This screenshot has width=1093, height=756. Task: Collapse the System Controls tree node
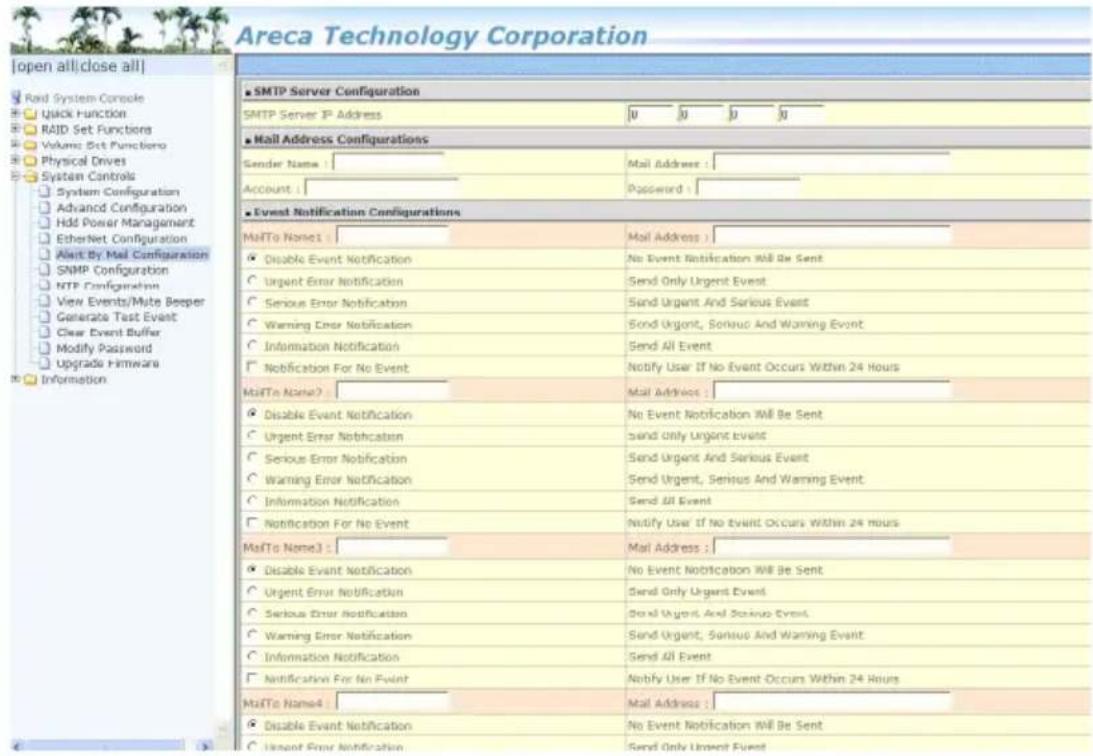15,176
